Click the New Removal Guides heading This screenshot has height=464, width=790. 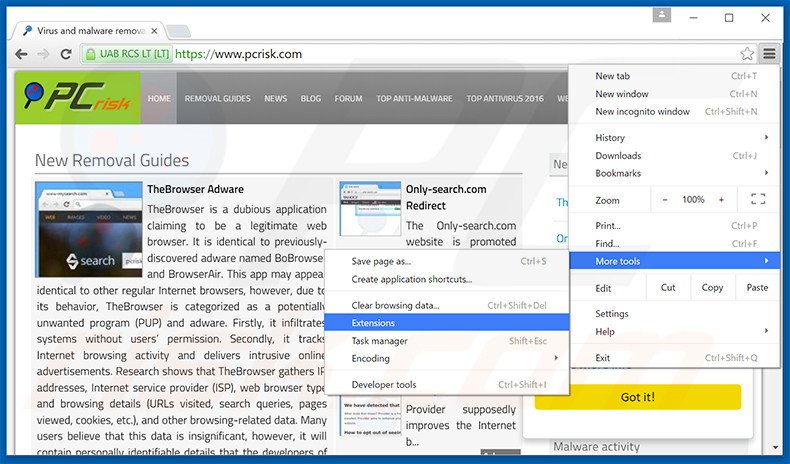(x=112, y=161)
